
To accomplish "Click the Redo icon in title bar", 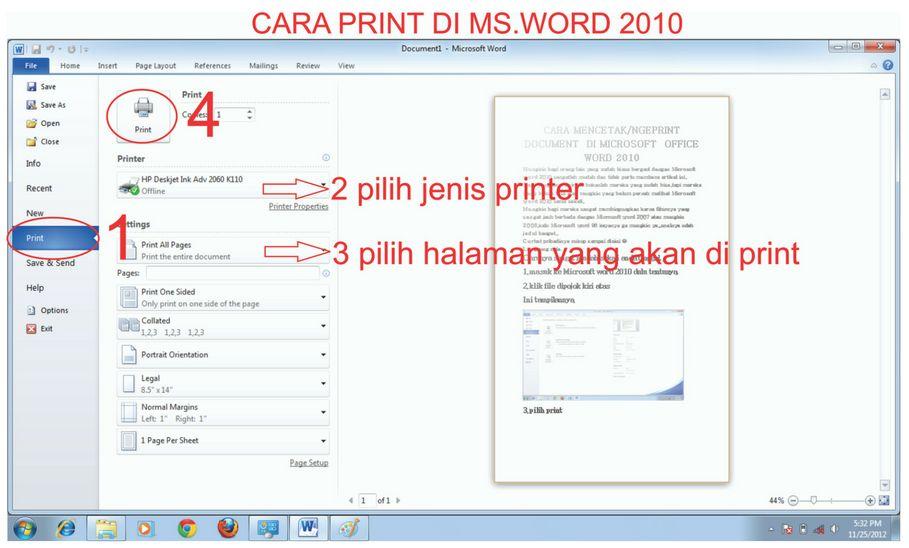I will click(x=71, y=49).
